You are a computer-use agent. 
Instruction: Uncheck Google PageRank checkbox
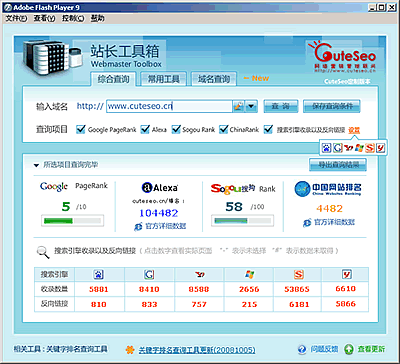[81, 130]
